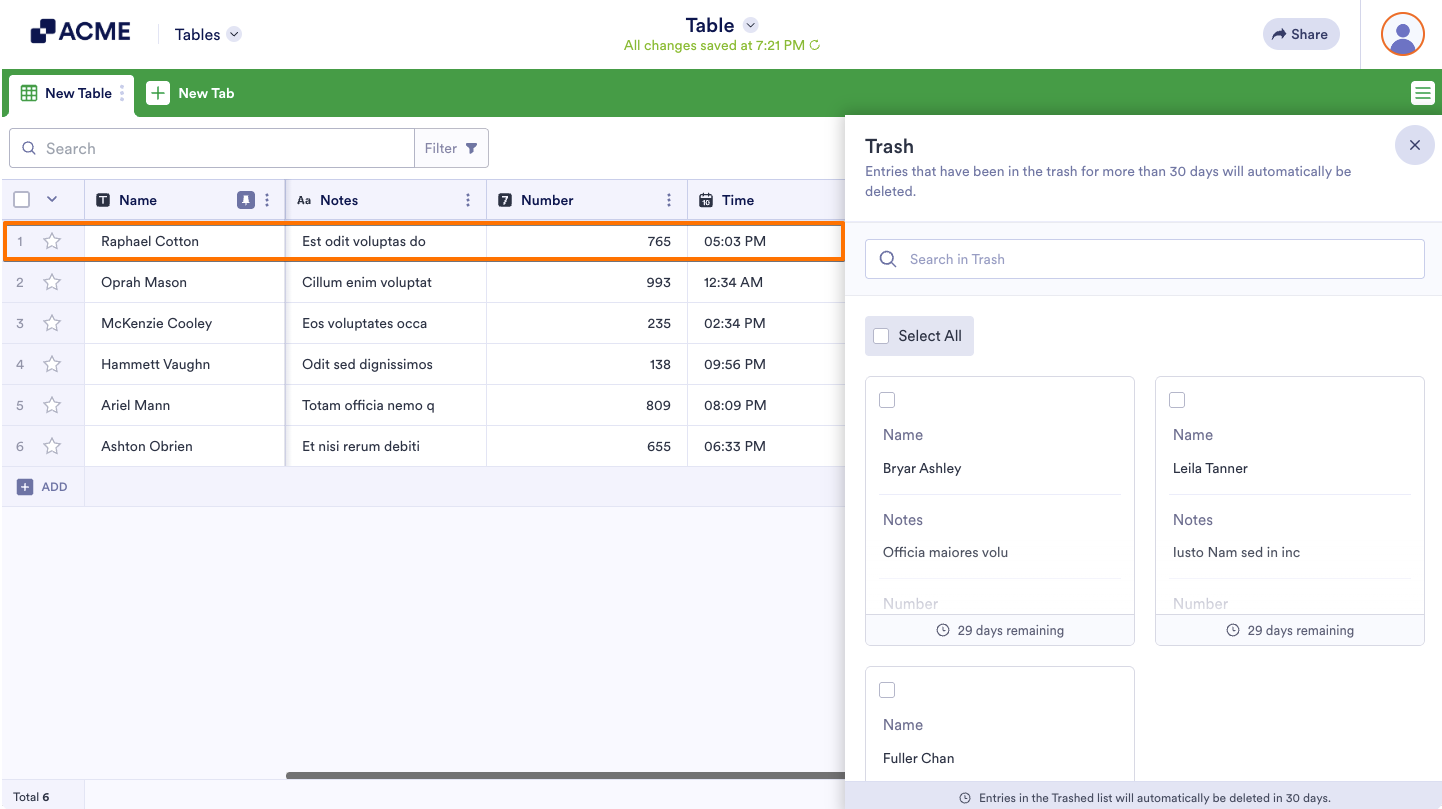
Task: Click the Time column calendar icon
Action: (x=706, y=200)
